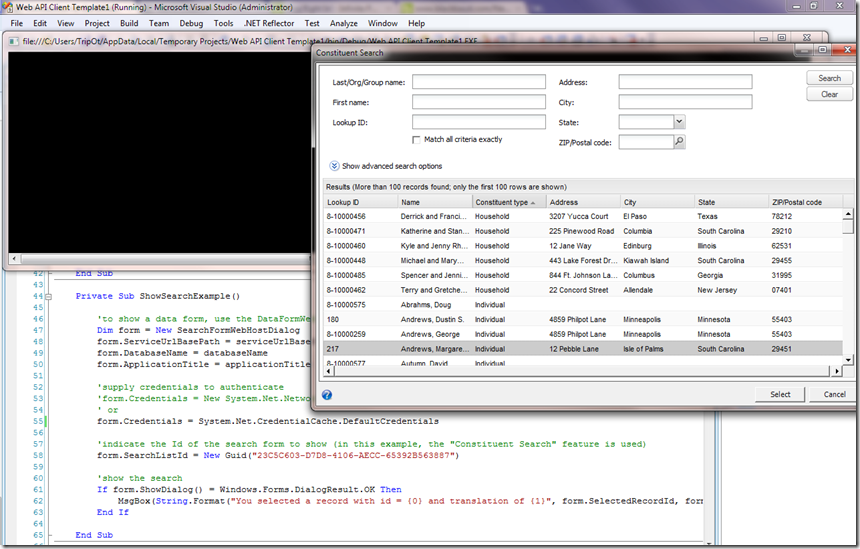
Task: Enable Match all criteria exactly checkbox
Action: click(417, 140)
